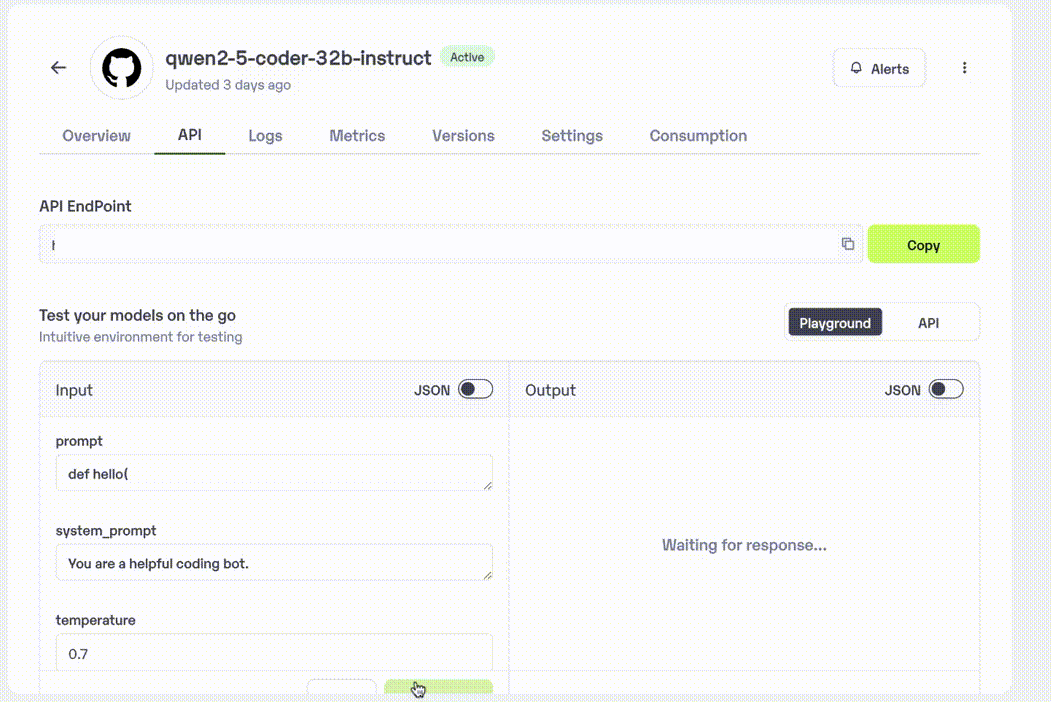The image size is (1051, 702).
Task: Switch testing view to API
Action: pyautogui.click(x=928, y=323)
